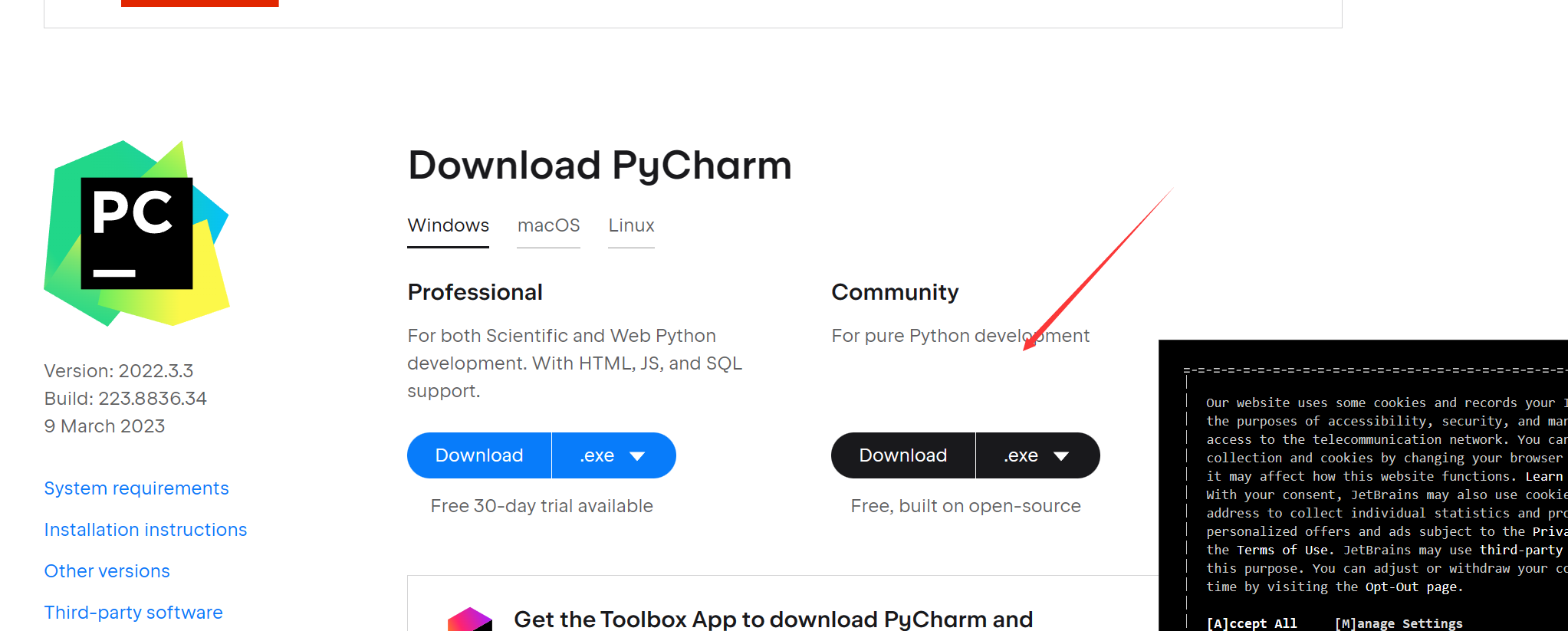Click the Professional heading
Viewport: 1568px width, 631px height.
point(475,292)
